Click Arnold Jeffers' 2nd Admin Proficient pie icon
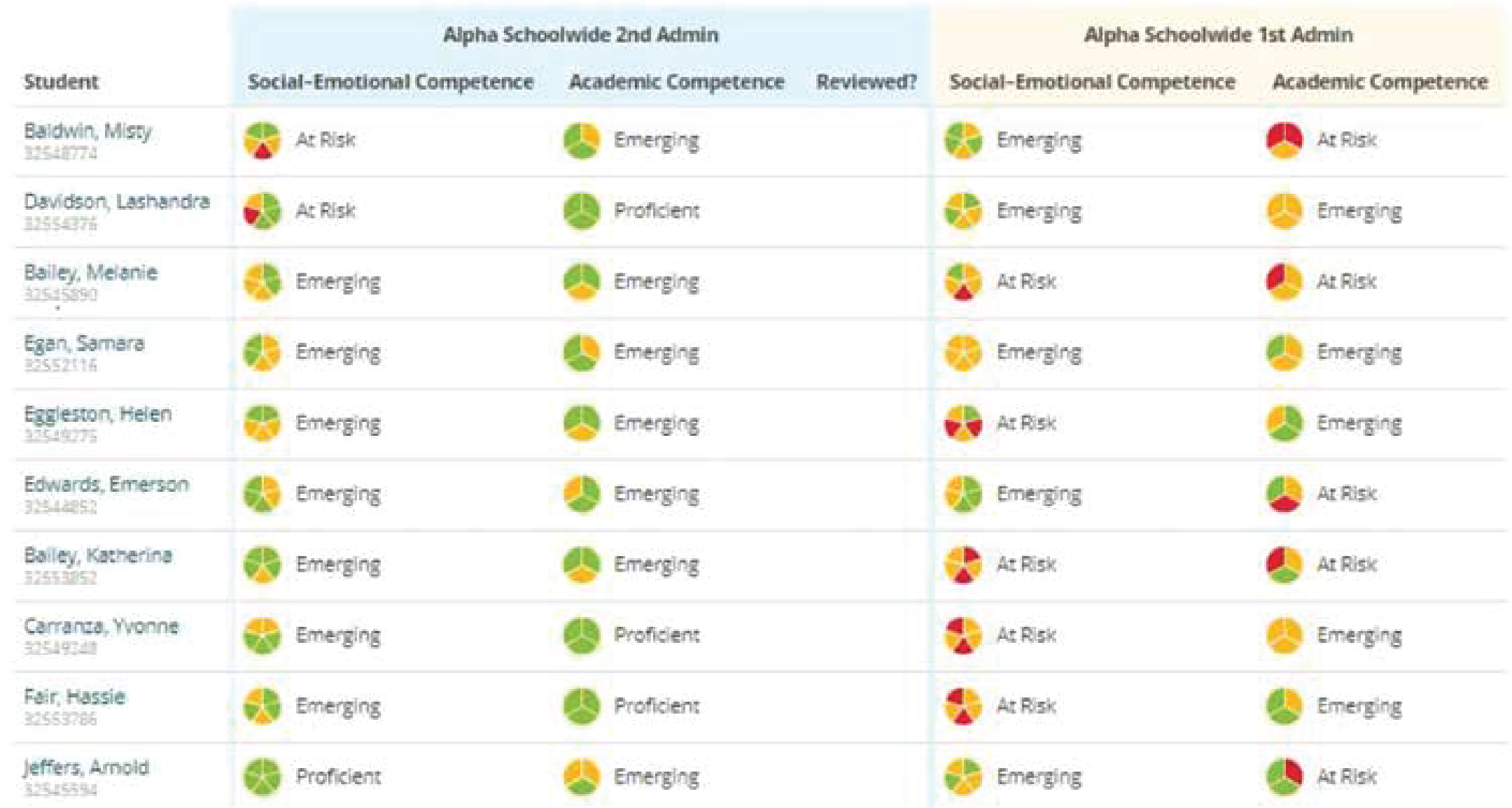The height and width of the screenshot is (808, 1512). 262,777
